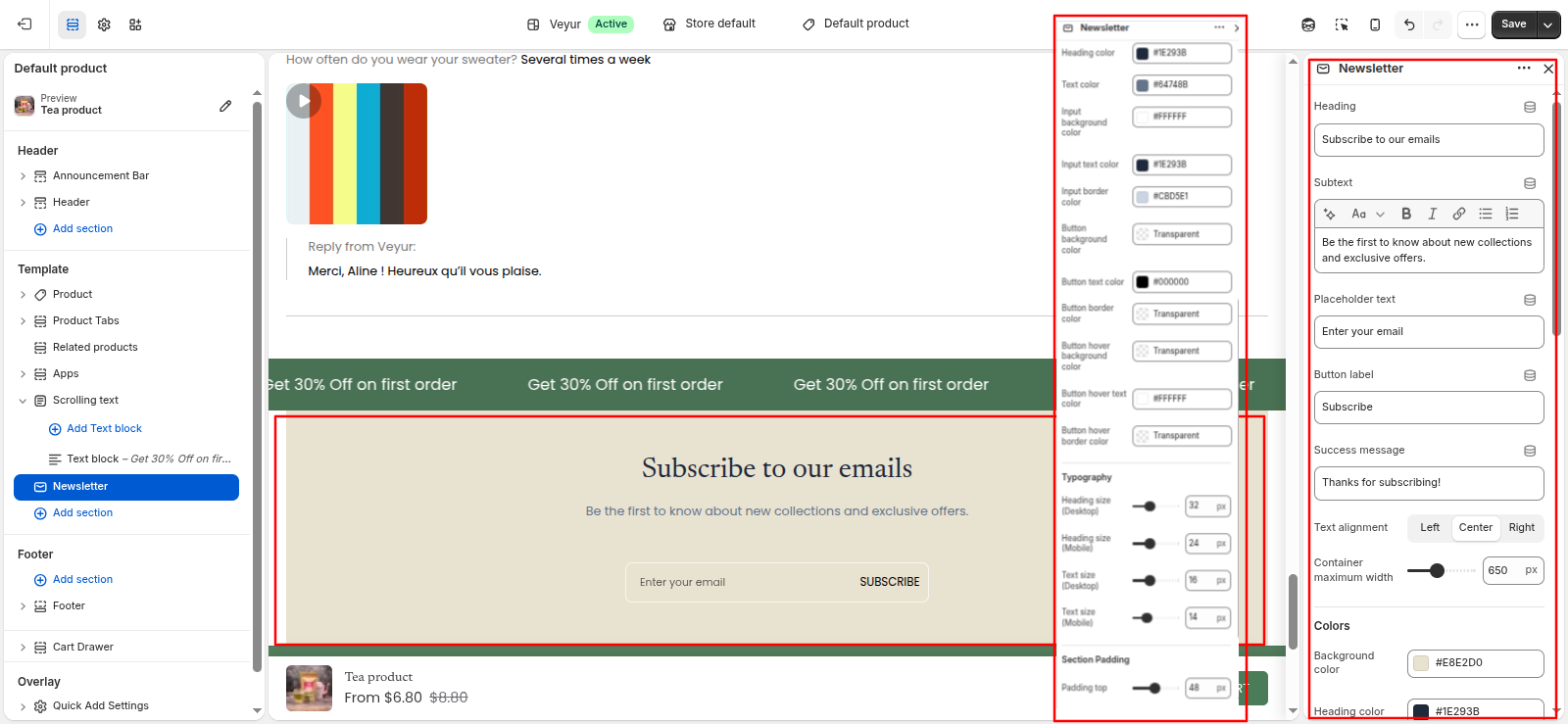The height and width of the screenshot is (724, 1568).
Task: Open the top bar more actions menu
Action: pyautogui.click(x=1472, y=24)
